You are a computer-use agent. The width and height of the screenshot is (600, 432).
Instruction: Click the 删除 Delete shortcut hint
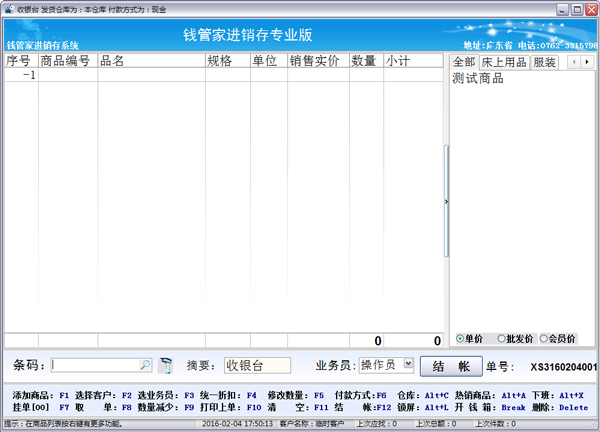click(560, 407)
